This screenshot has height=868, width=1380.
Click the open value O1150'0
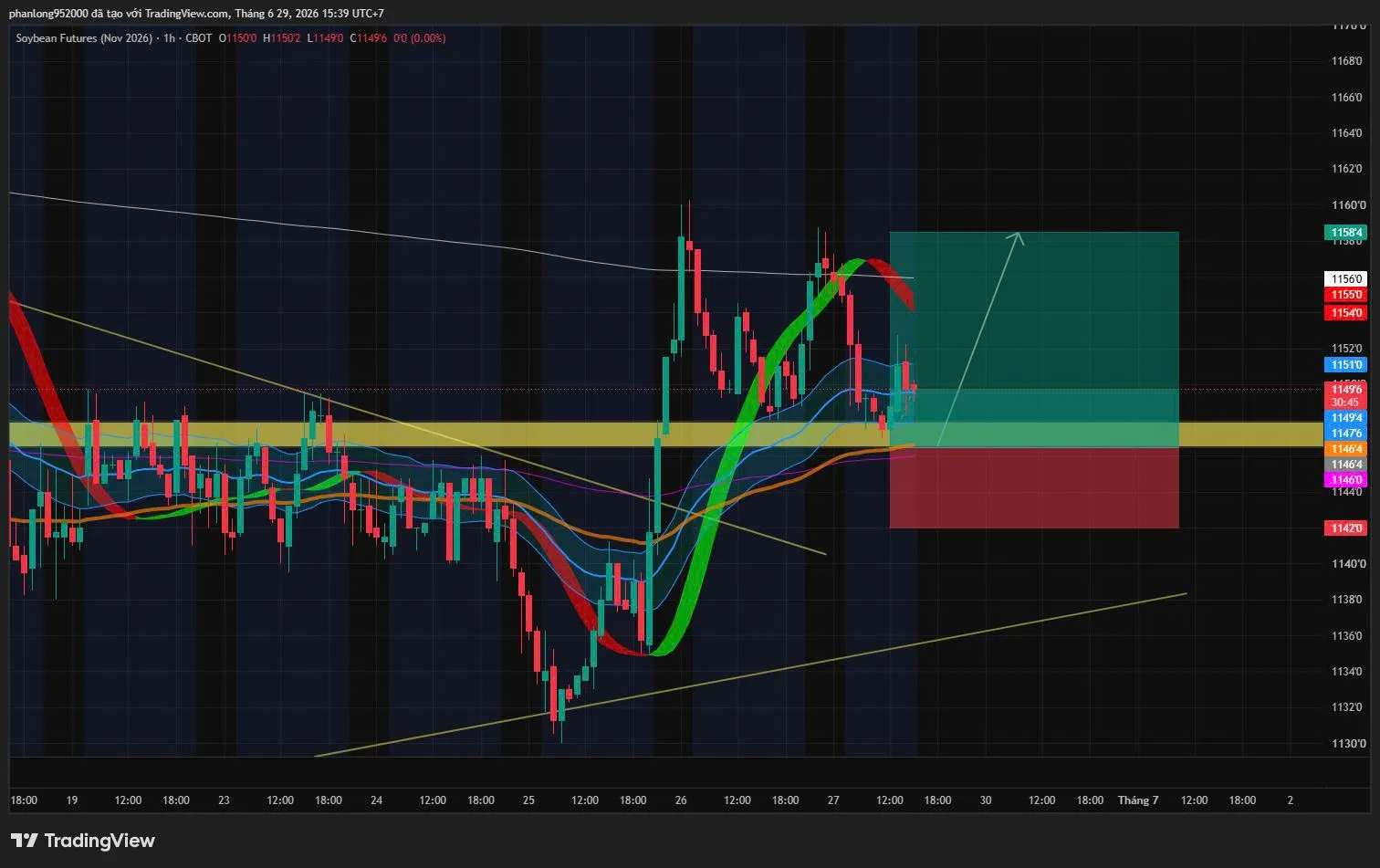[237, 38]
